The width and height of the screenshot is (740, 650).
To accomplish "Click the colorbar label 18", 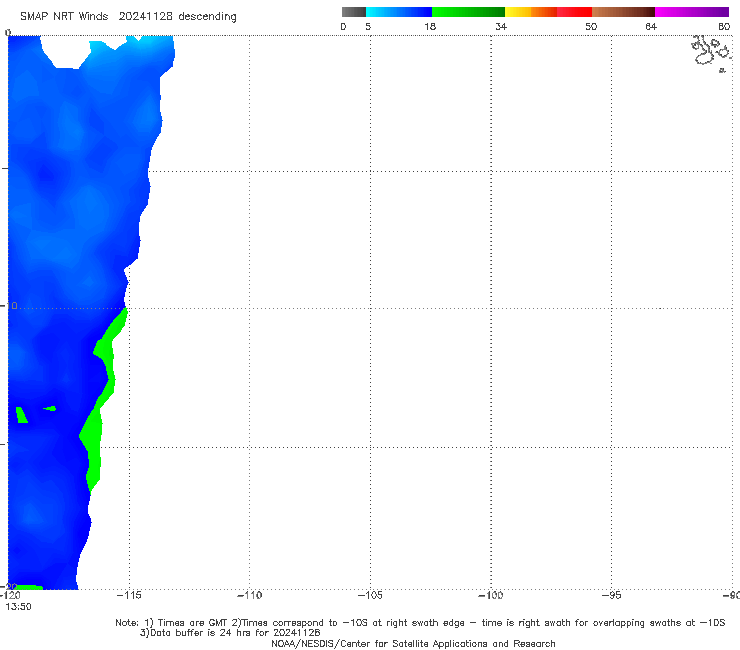I will coord(430,26).
